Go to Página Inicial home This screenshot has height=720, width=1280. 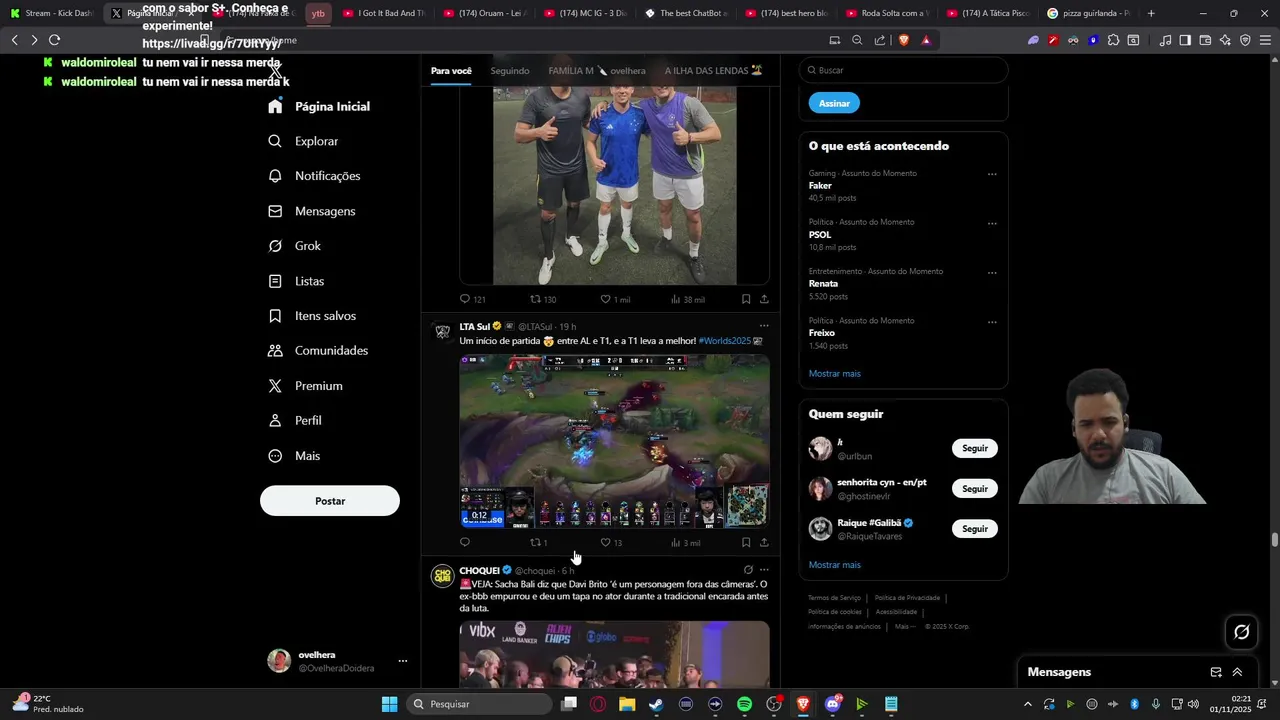319,106
